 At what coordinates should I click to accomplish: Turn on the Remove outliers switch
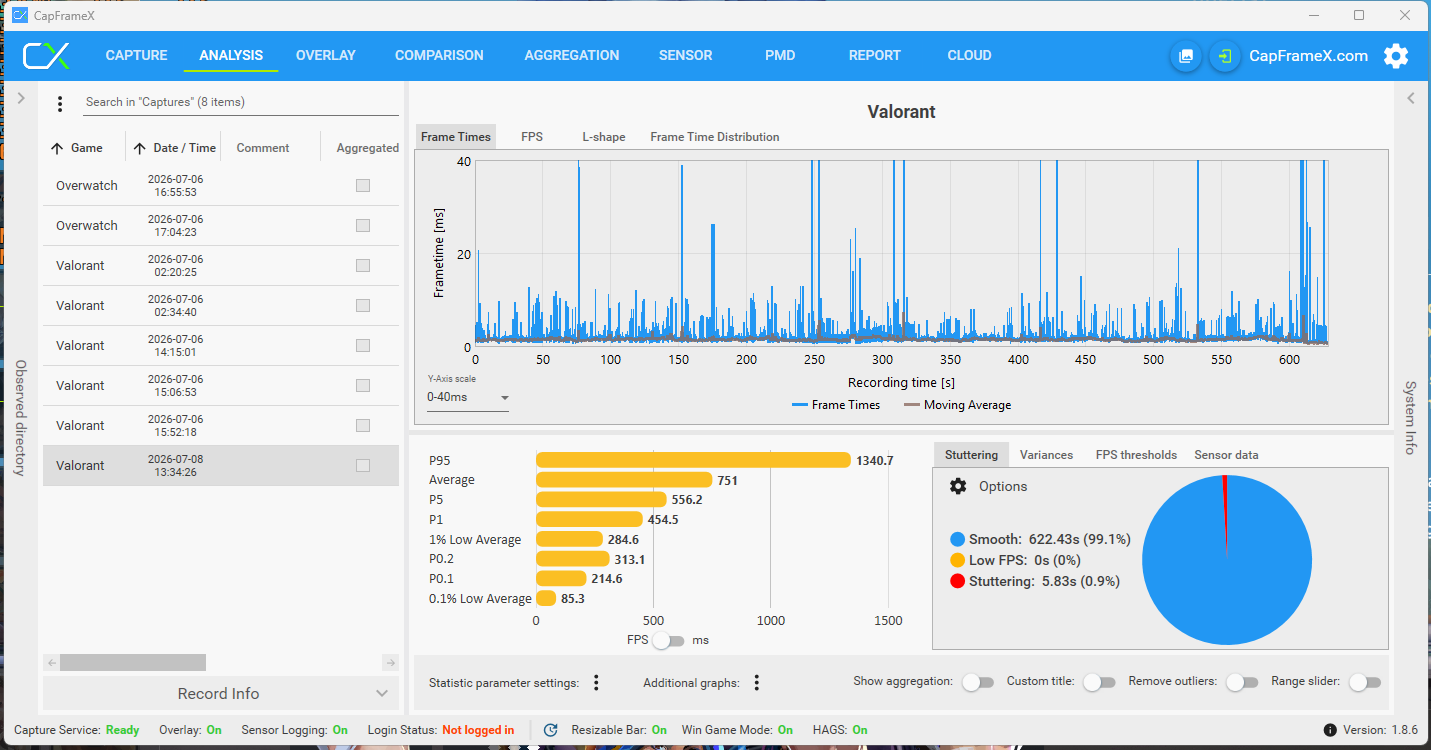click(x=1242, y=682)
